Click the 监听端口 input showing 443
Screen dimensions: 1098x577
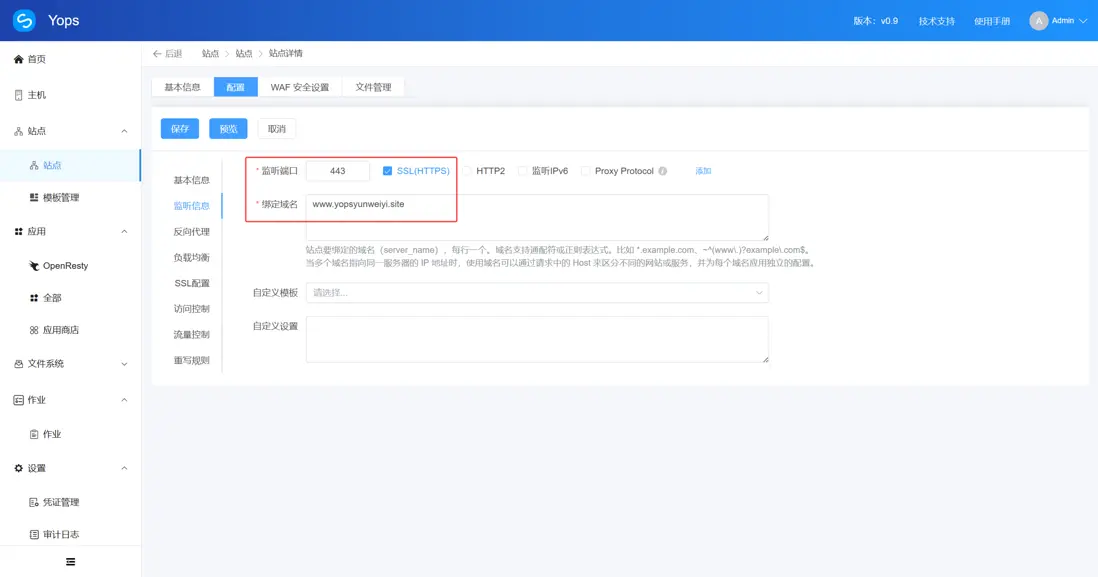click(x=338, y=172)
